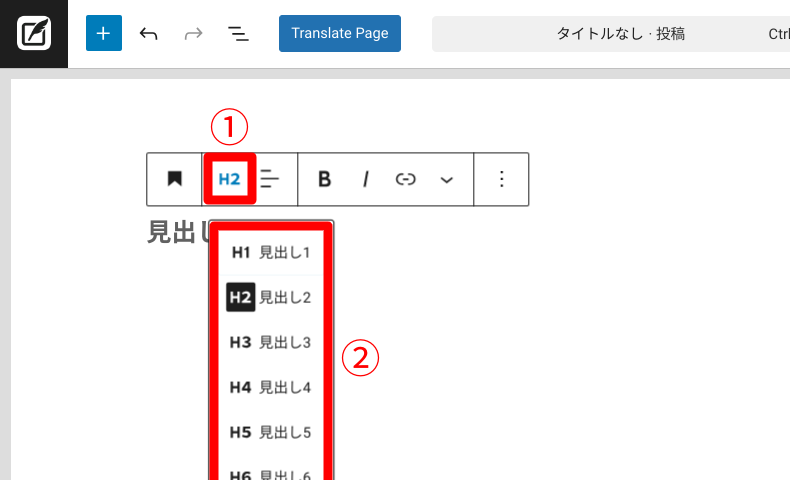Viewport: 790px width, 480px height.
Task: Insert a link on selected text
Action: tap(406, 179)
